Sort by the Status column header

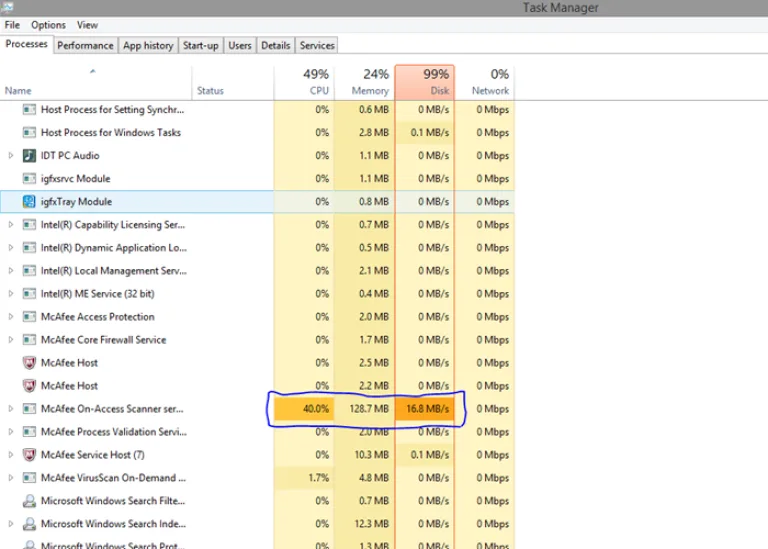click(233, 83)
